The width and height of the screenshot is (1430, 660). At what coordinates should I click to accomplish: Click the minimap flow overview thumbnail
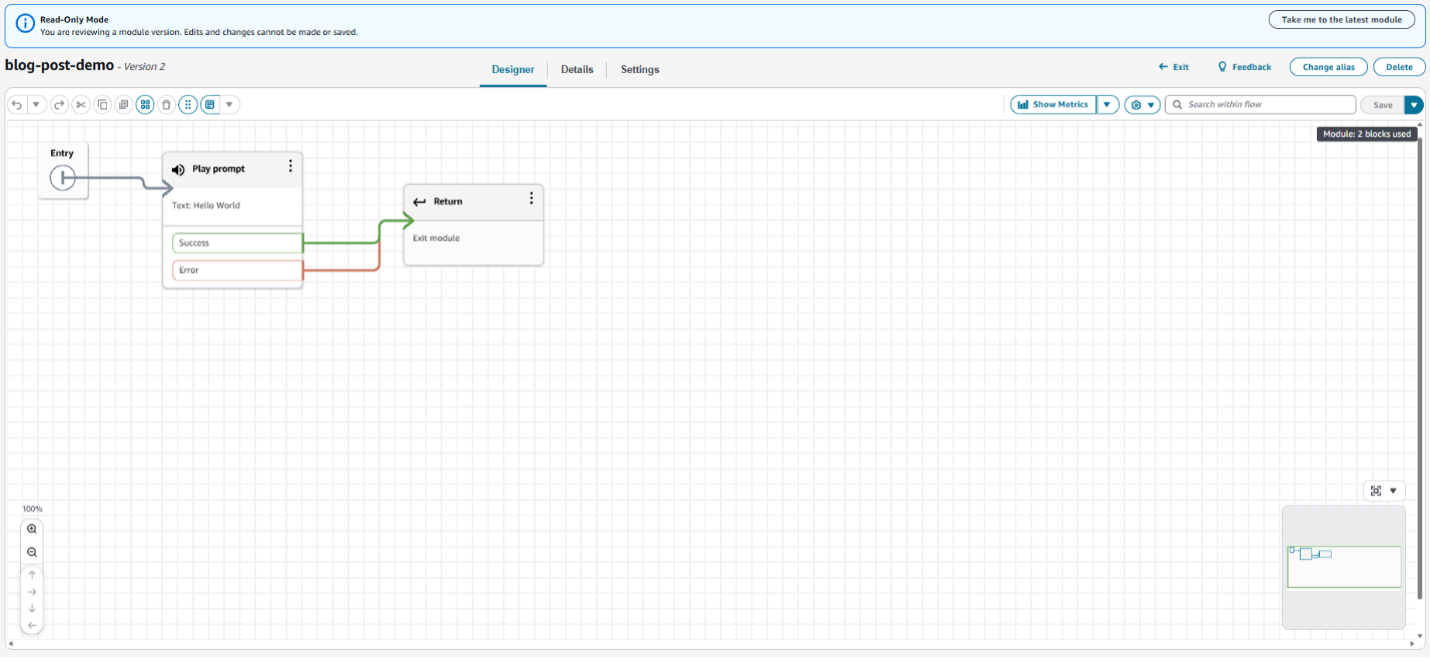1343,566
